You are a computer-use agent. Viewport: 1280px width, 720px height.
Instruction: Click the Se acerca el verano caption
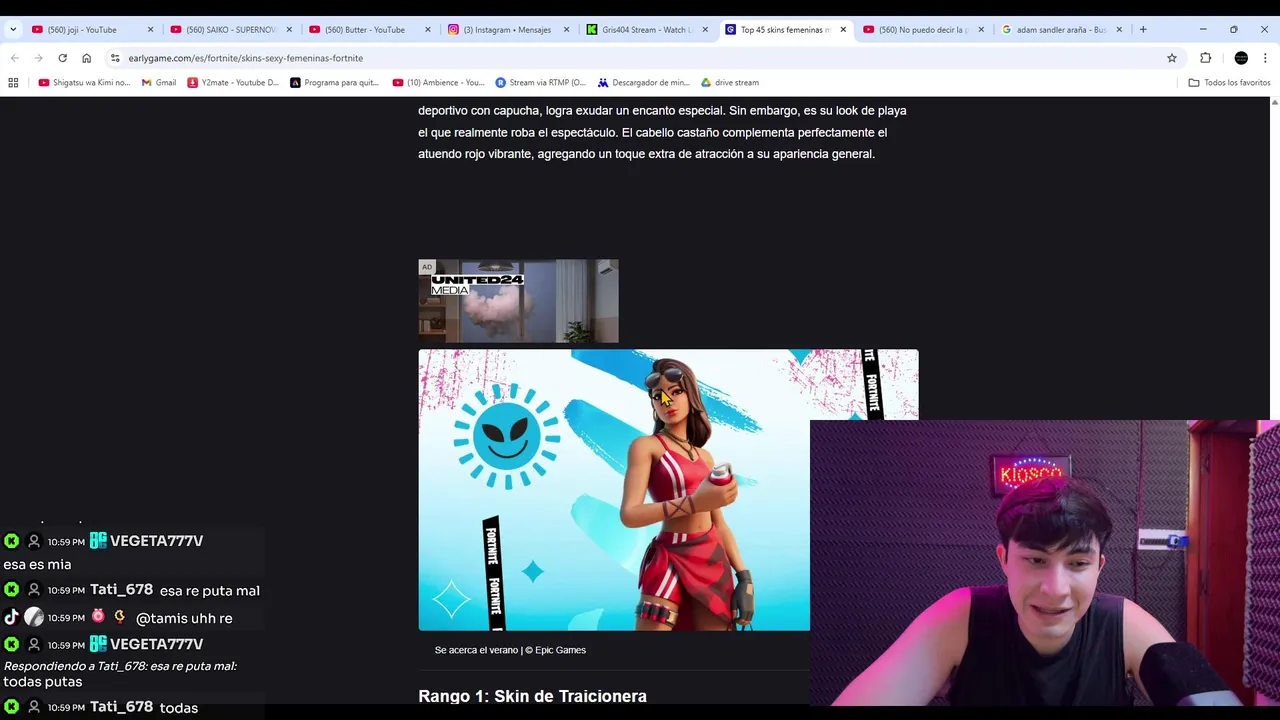pos(510,650)
